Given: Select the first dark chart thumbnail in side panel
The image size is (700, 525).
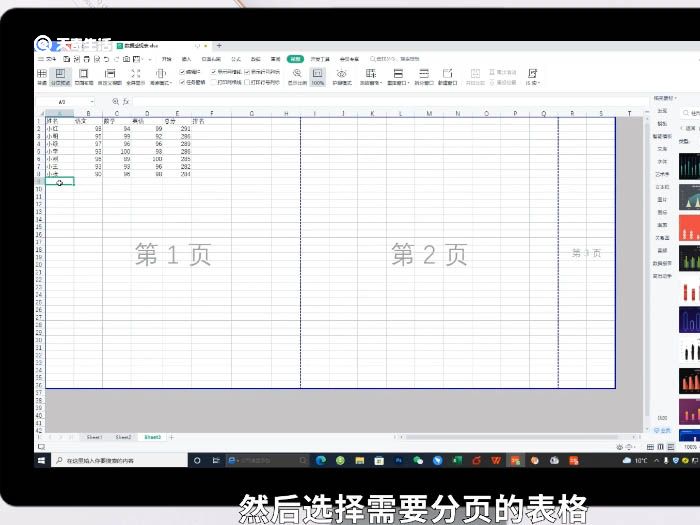Looking at the screenshot, I should point(689,167).
